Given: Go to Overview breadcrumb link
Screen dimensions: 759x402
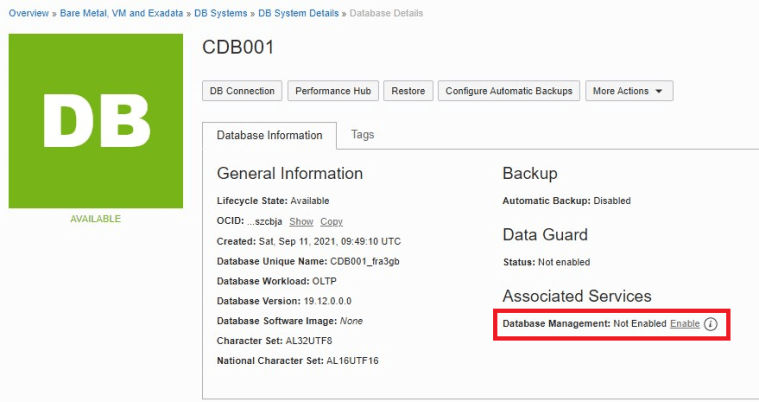Looking at the screenshot, I should [29, 13].
